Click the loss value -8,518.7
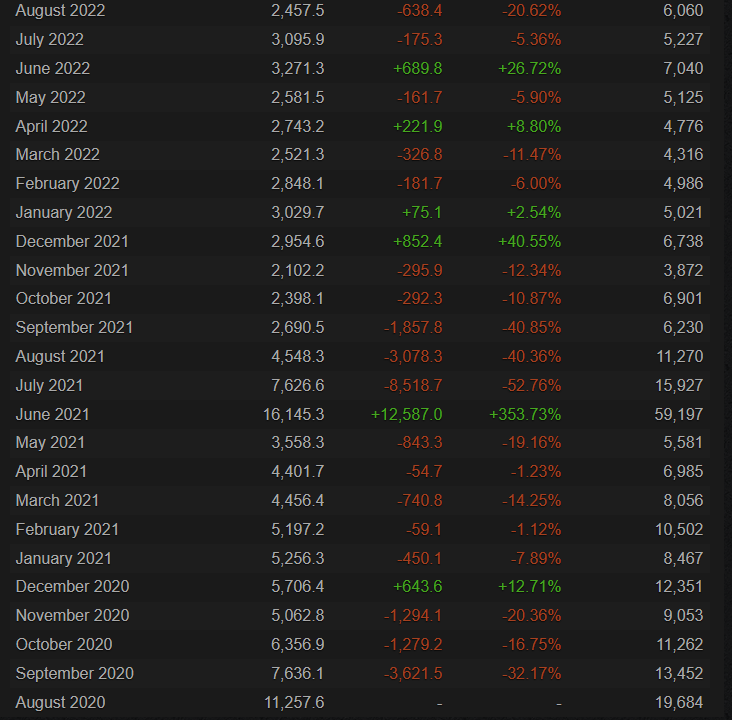Image resolution: width=732 pixels, height=720 pixels. click(x=413, y=385)
